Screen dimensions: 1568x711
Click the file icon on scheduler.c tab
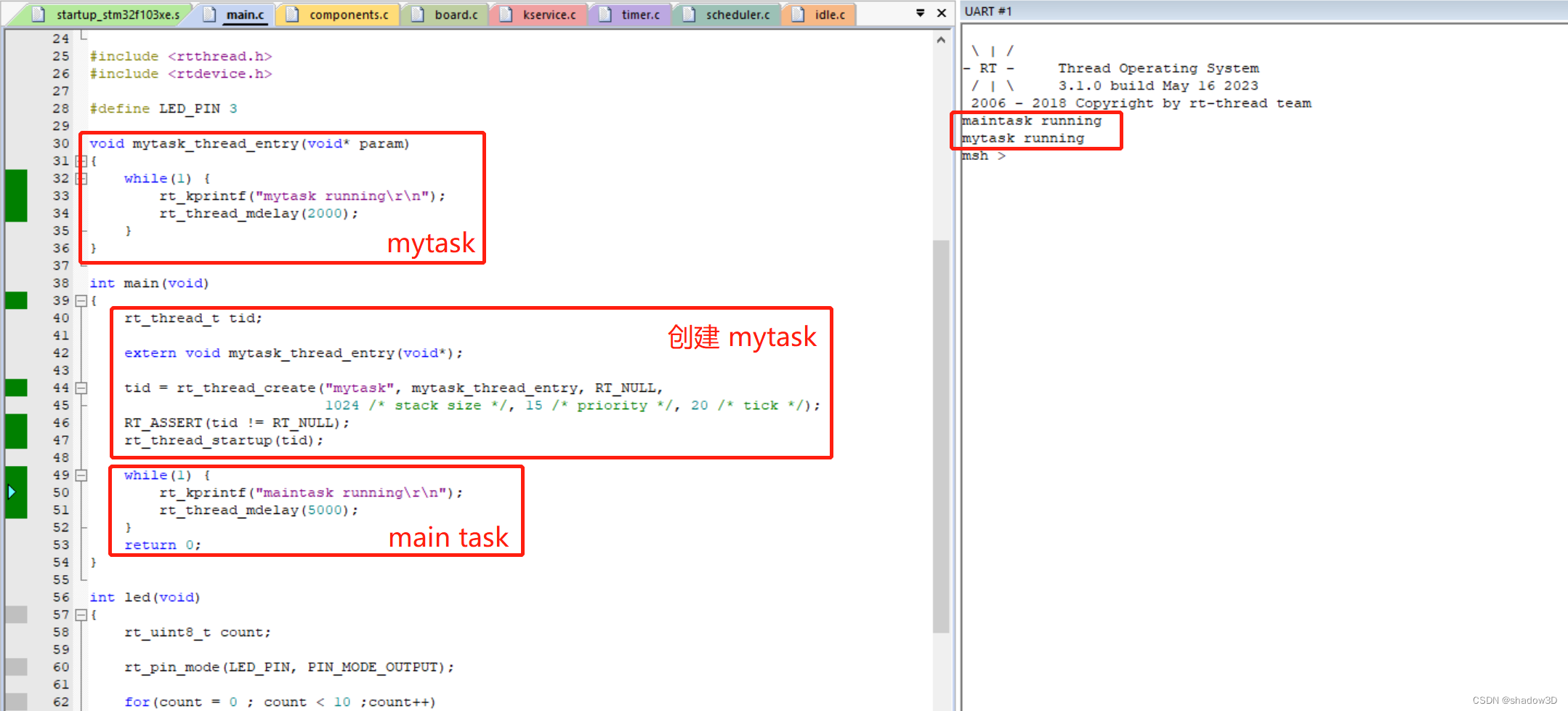click(690, 15)
